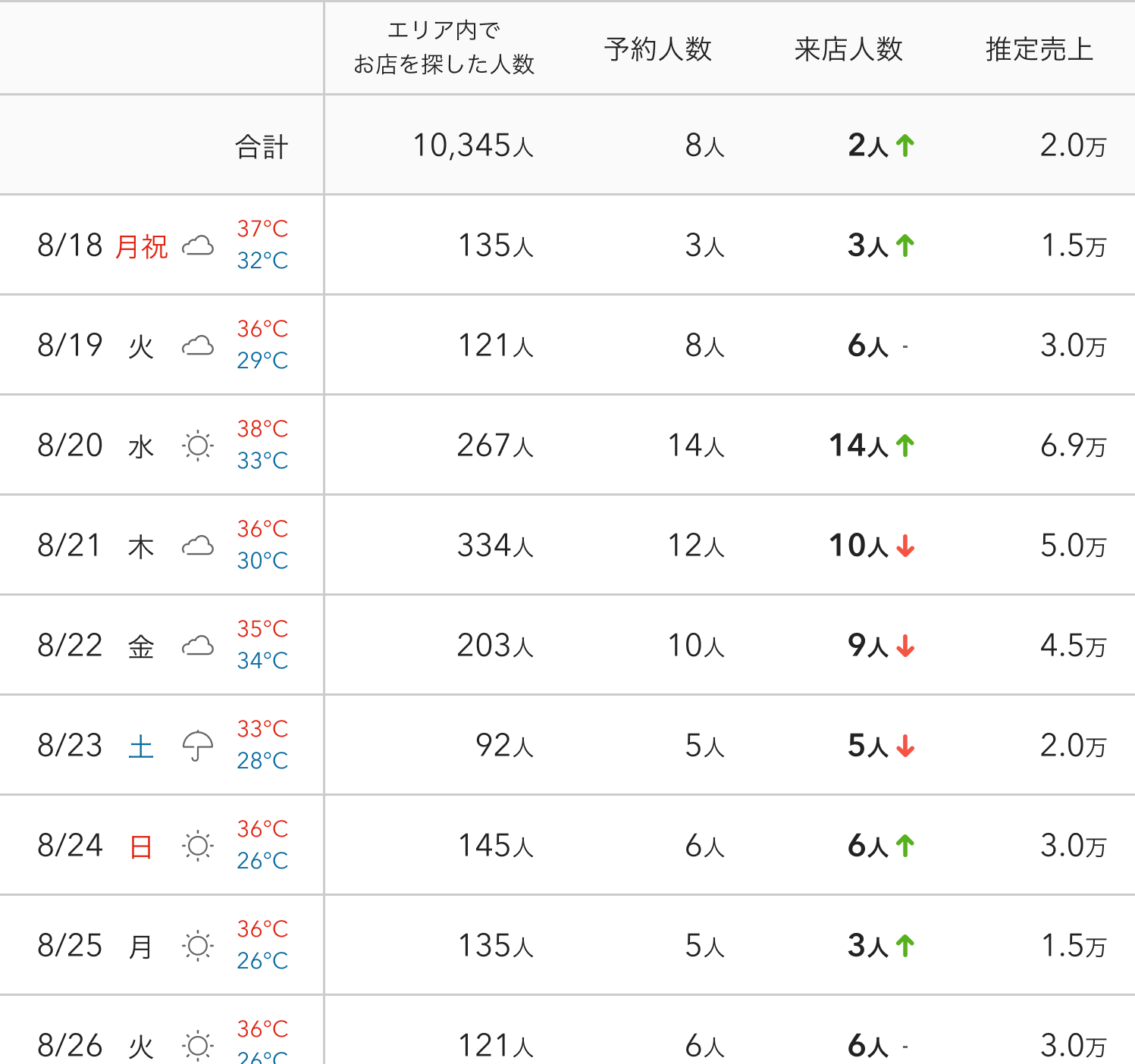Select the エリア内でお店を探した人数 header
Screen dimensions: 1135x1064
(444, 48)
